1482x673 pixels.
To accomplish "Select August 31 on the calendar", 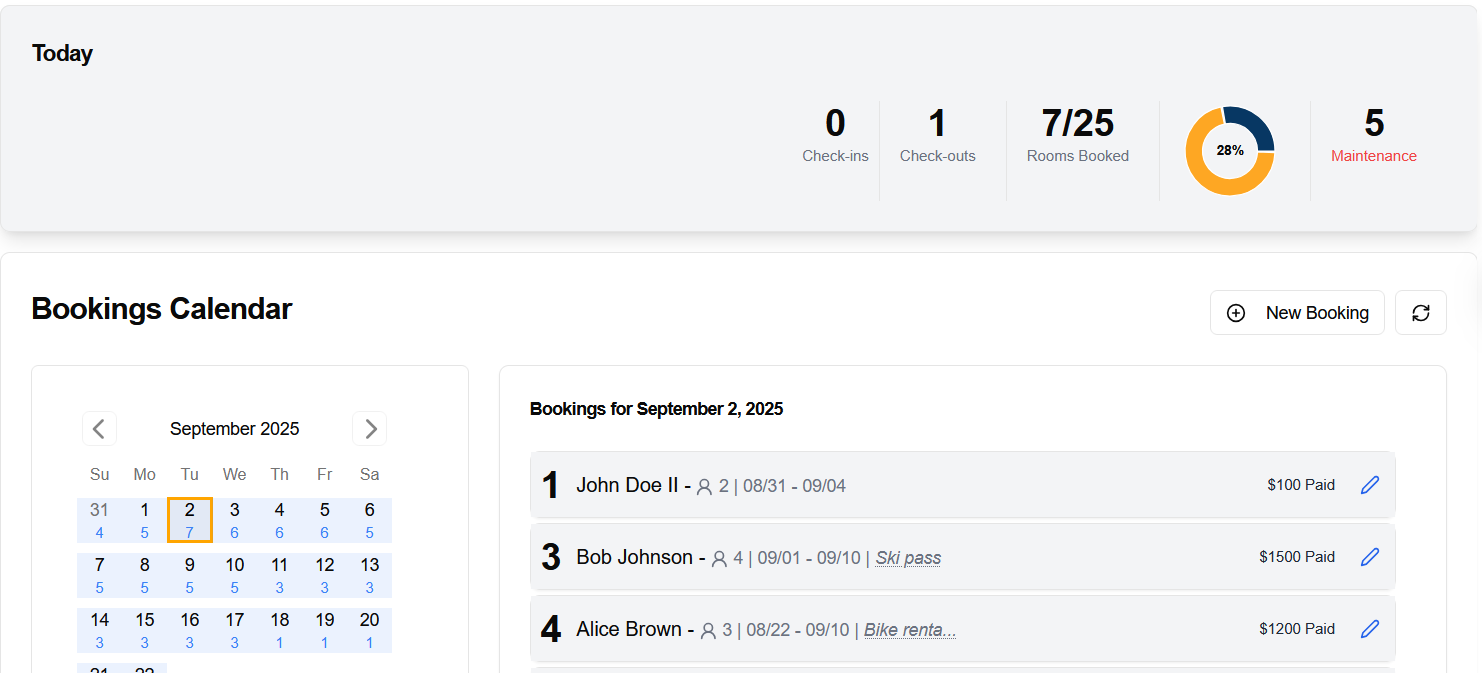I will [99, 518].
